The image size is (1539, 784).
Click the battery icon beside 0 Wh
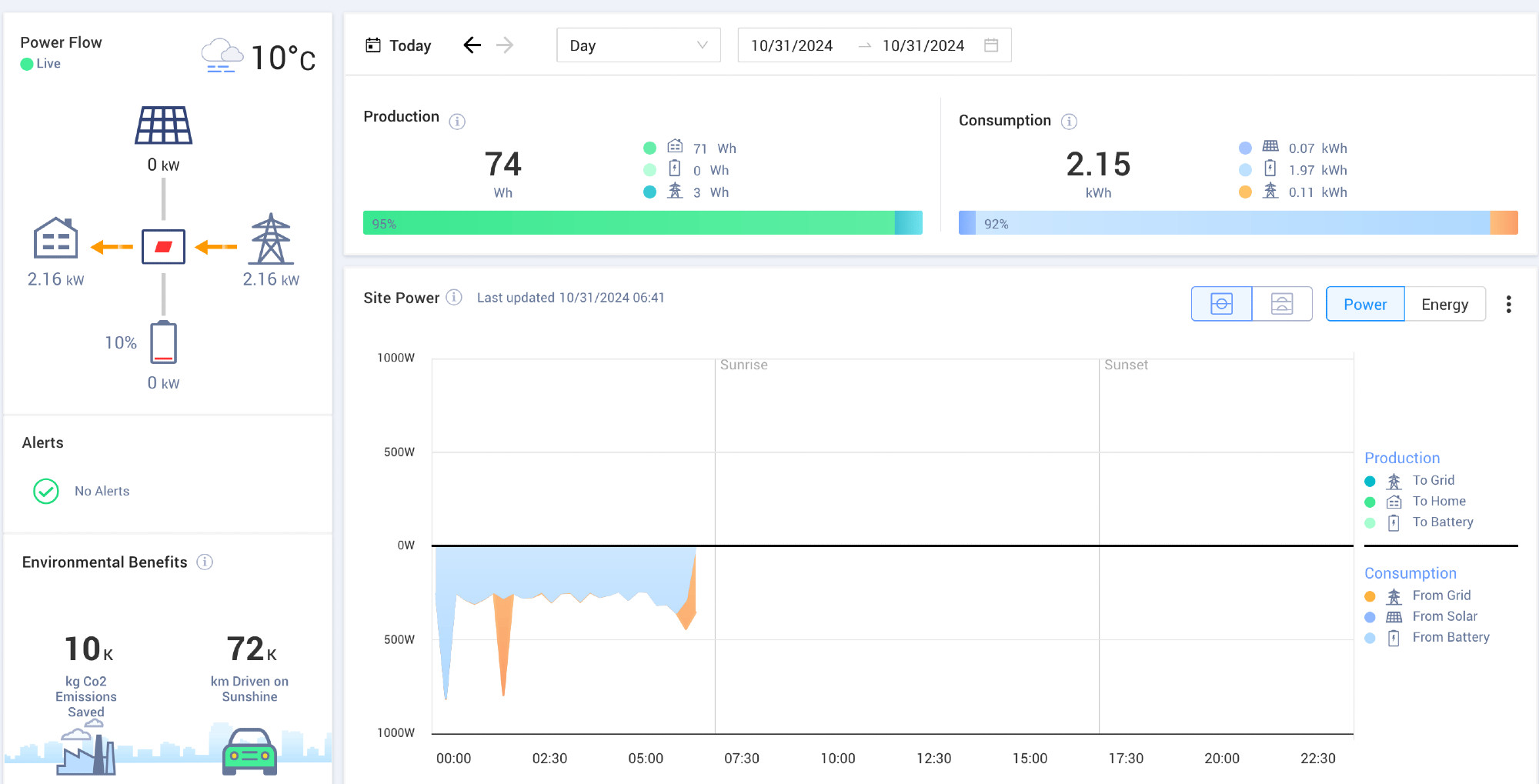[x=675, y=168]
